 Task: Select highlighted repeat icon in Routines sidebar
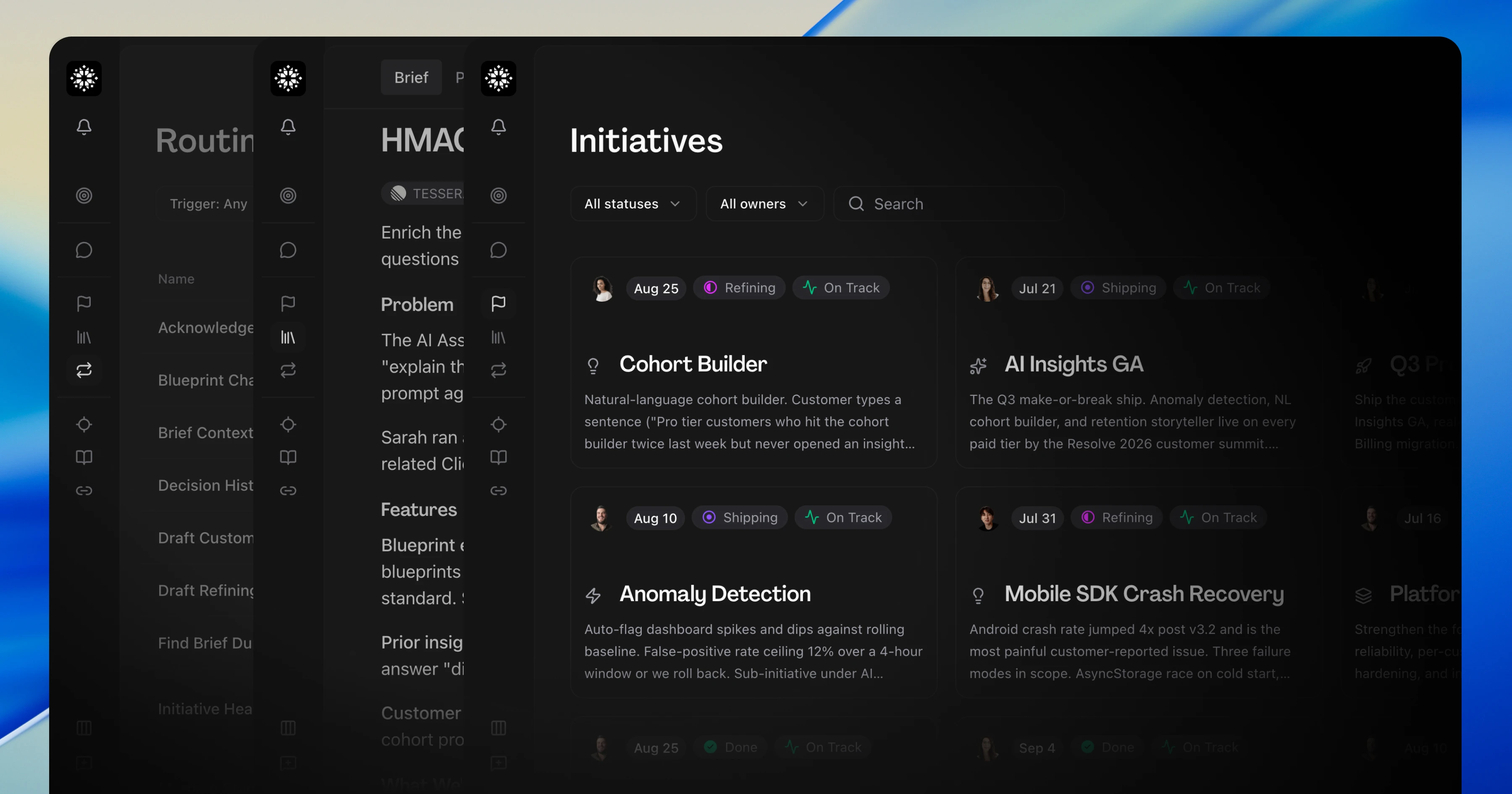coord(84,370)
